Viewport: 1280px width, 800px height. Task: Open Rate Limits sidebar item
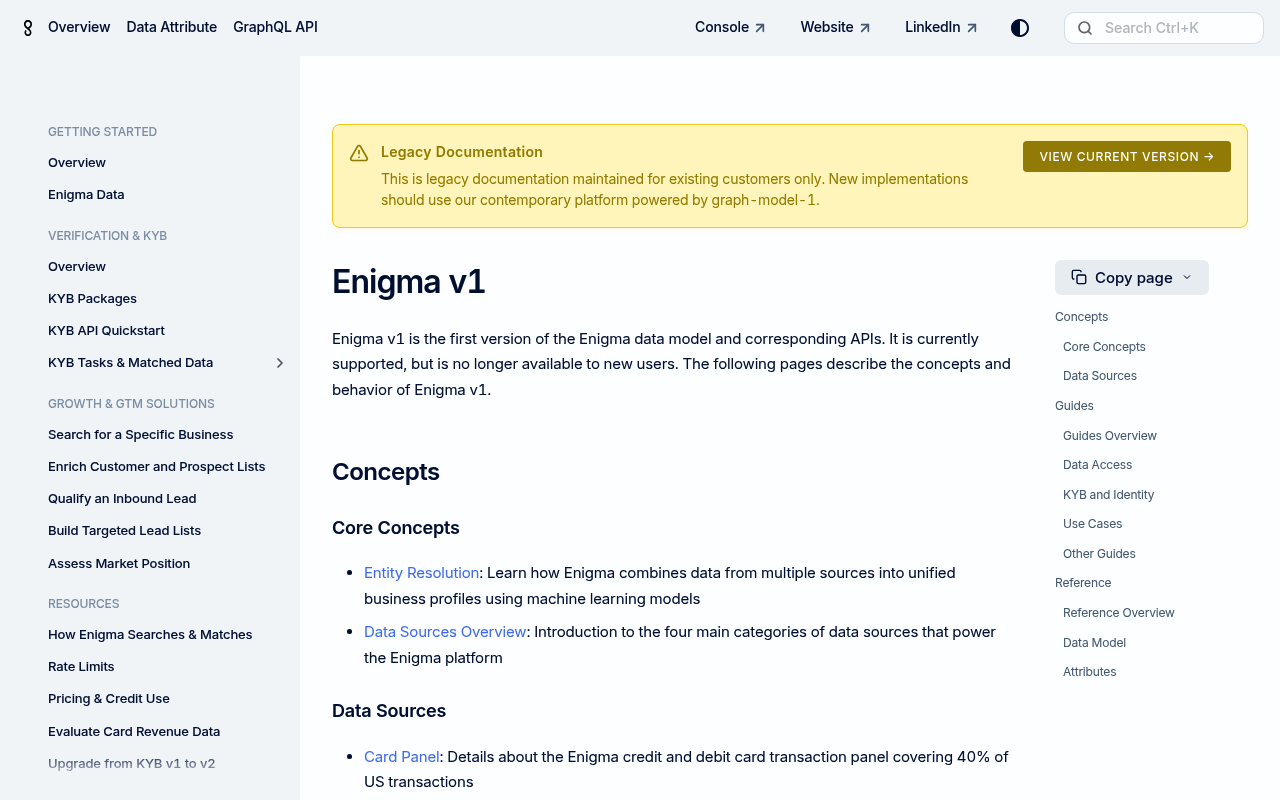[x=81, y=667]
